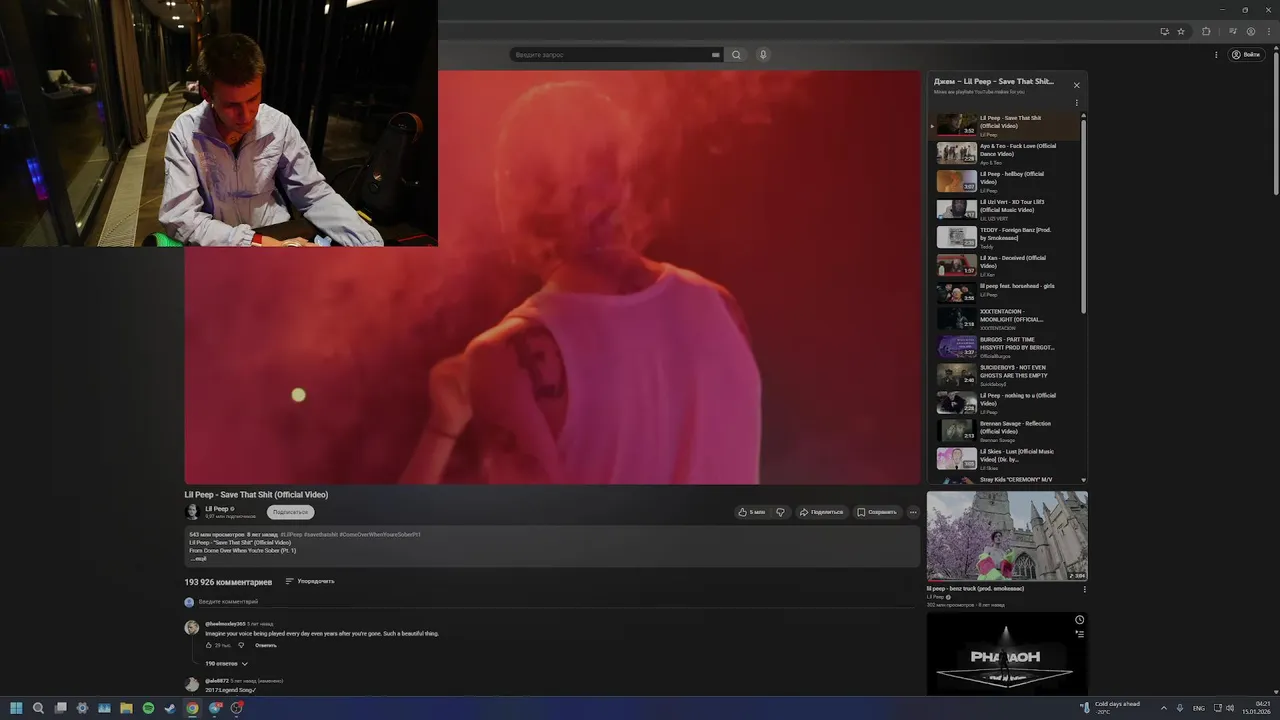Open Steam from taskbar

[170, 708]
